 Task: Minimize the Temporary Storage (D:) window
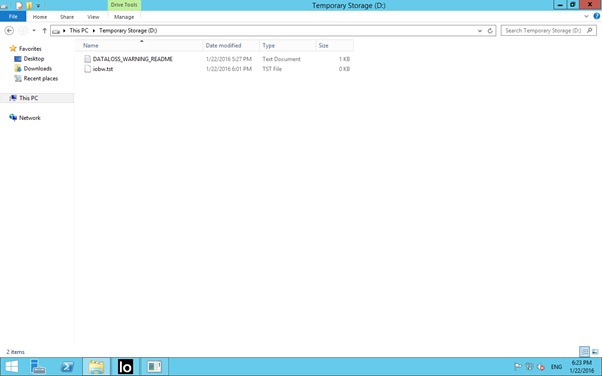coord(560,5)
